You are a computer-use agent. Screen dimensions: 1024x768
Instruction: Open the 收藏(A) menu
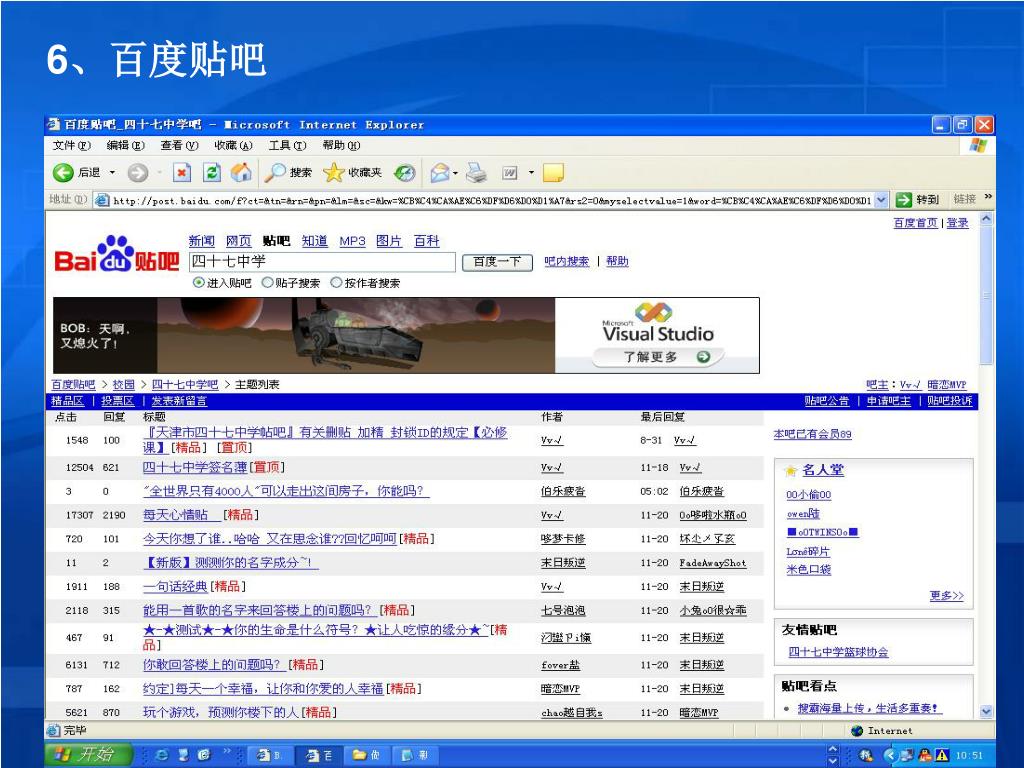(233, 145)
